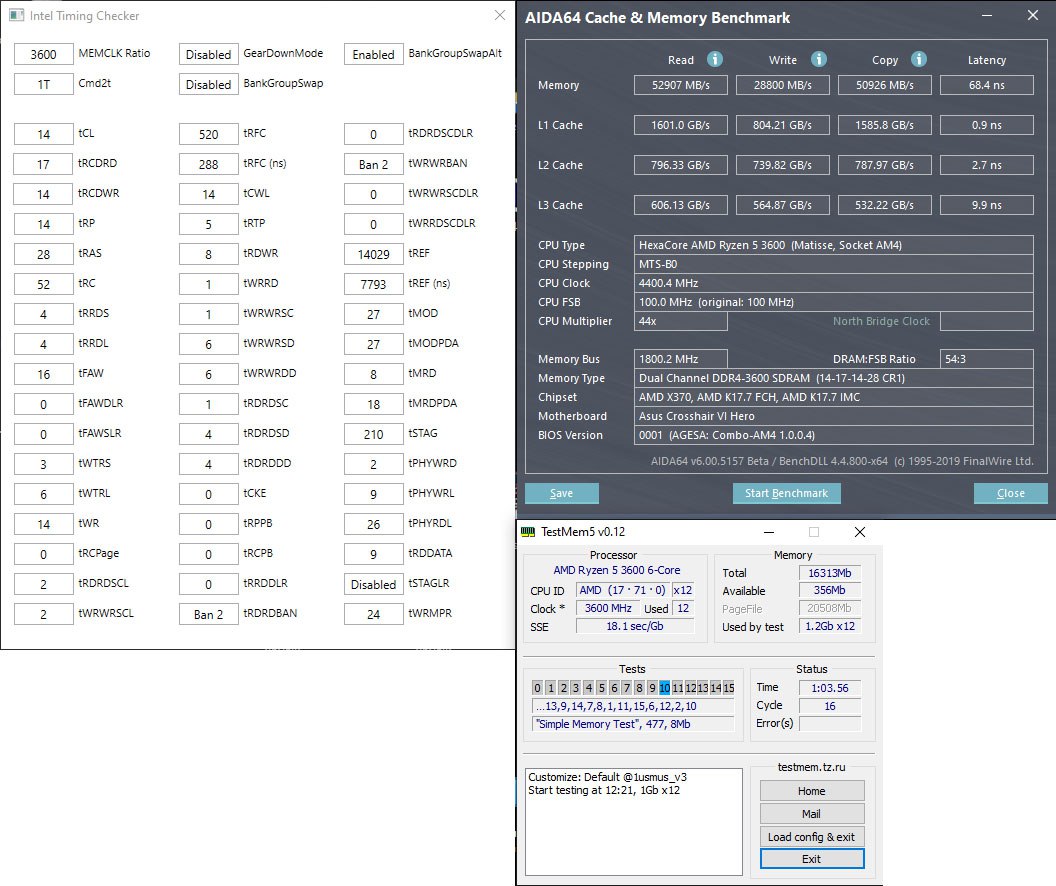Click TestMem5 Total memory 16313Mb
The width and height of the screenshot is (1056, 886).
(830, 573)
